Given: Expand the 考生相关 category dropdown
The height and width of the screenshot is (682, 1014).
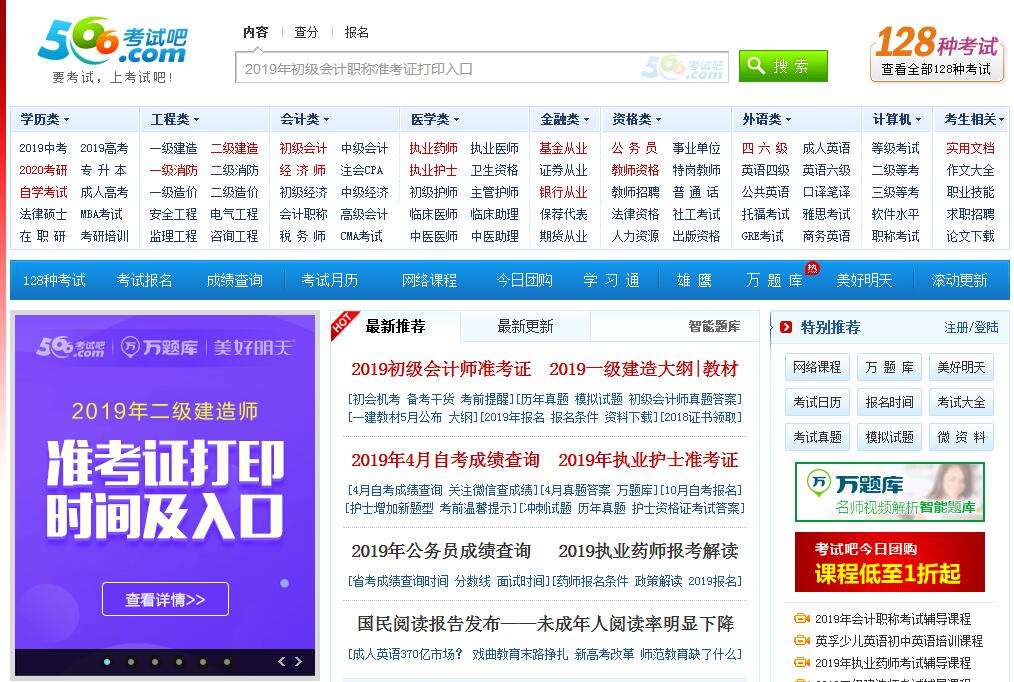Looking at the screenshot, I should click(974, 120).
